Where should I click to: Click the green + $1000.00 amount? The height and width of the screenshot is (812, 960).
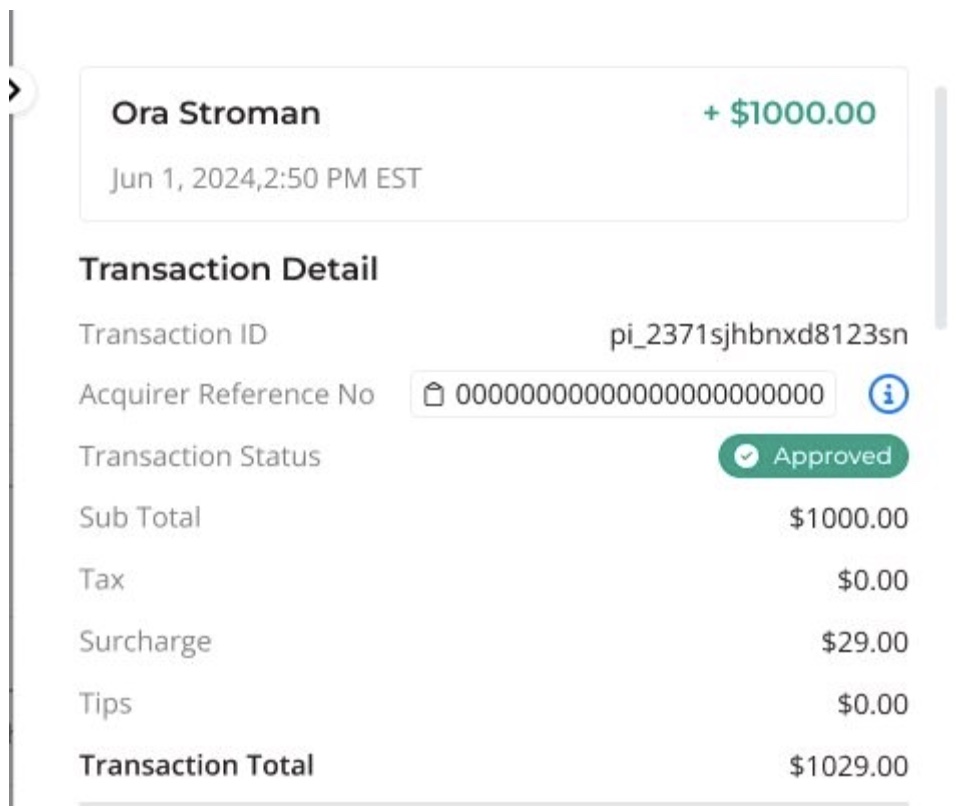[x=790, y=113]
